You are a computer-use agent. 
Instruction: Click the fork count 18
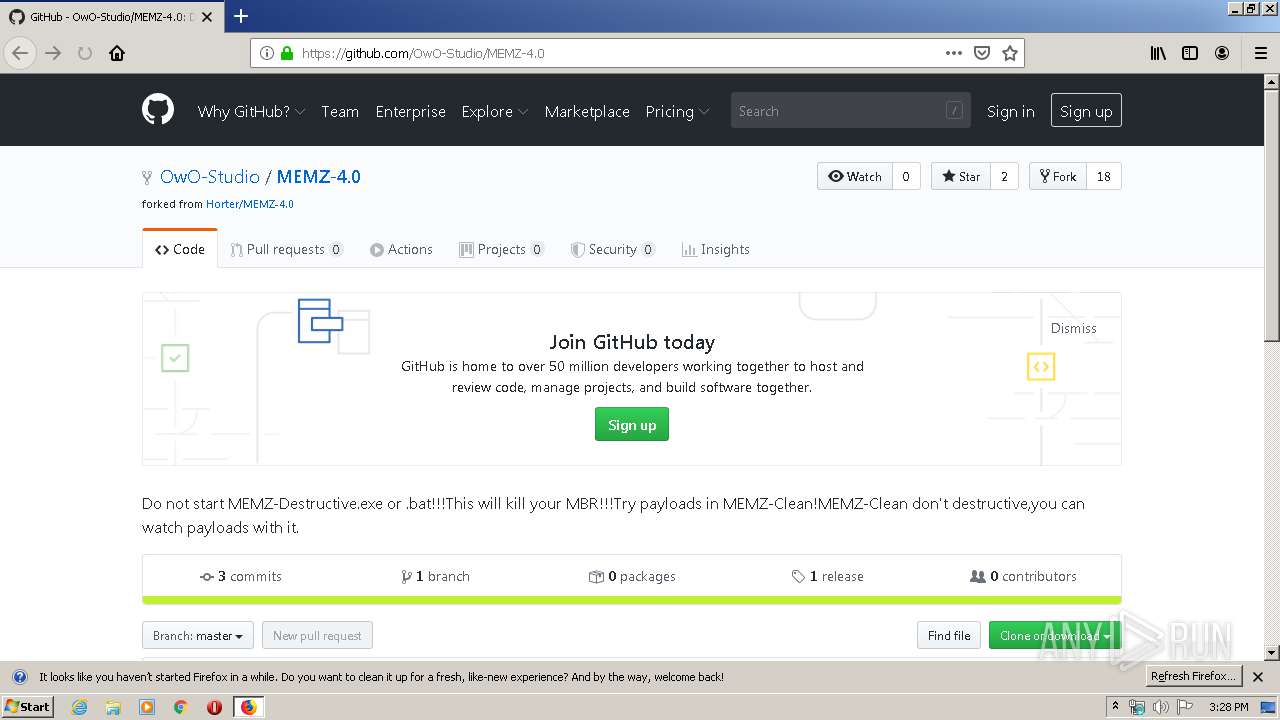(x=1104, y=176)
